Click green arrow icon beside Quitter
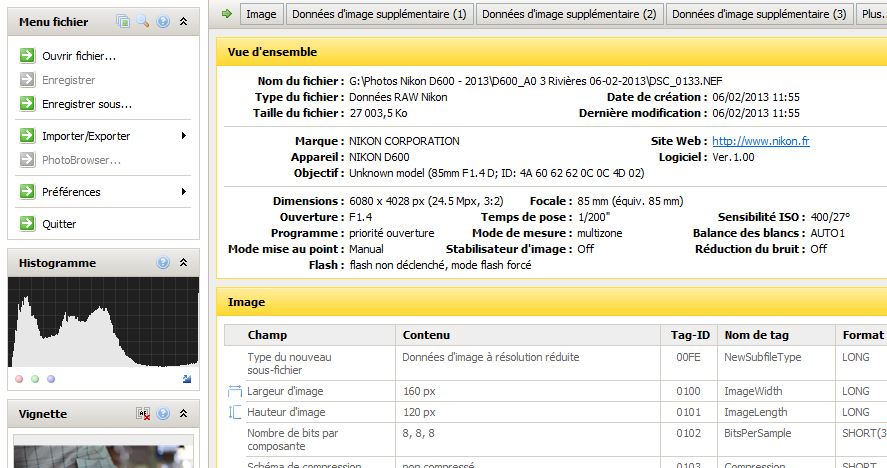The width and height of the screenshot is (887, 468). tap(27, 224)
